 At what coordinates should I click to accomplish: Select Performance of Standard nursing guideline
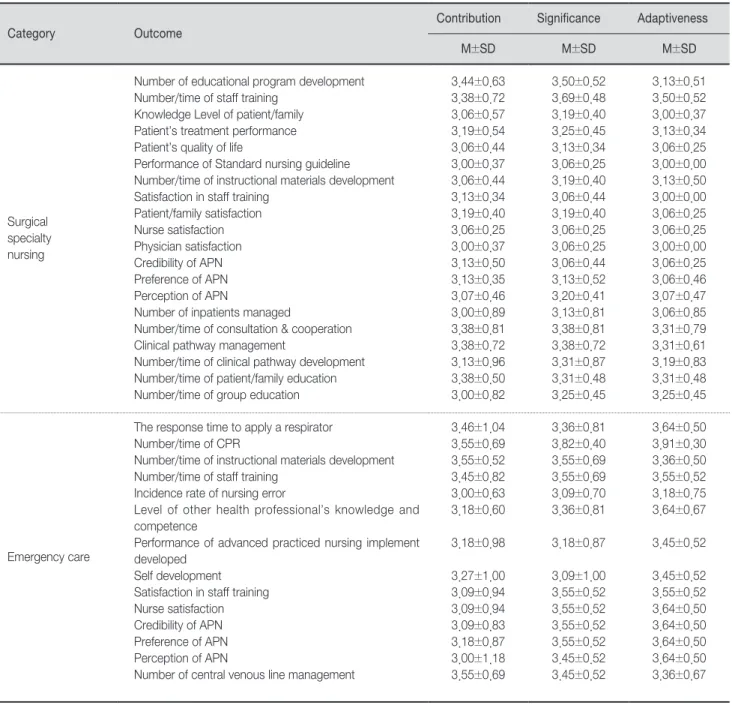(242, 164)
